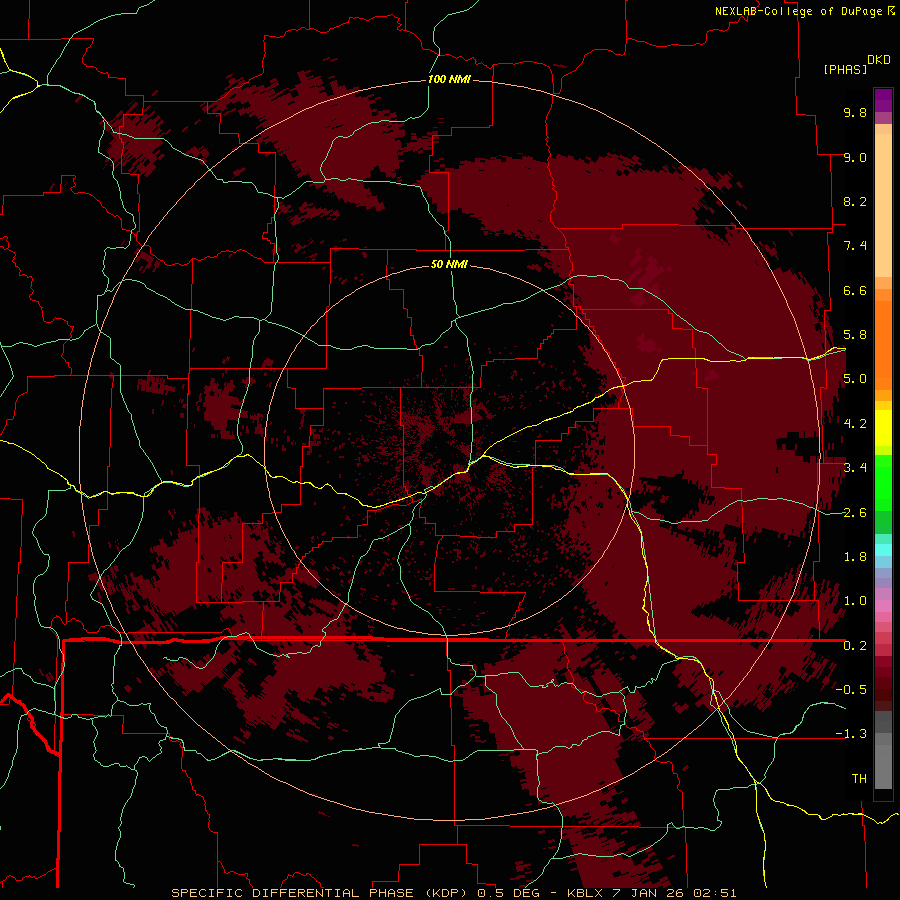Click the KBLX radar site identifier
This screenshot has width=900, height=900.
585,893
